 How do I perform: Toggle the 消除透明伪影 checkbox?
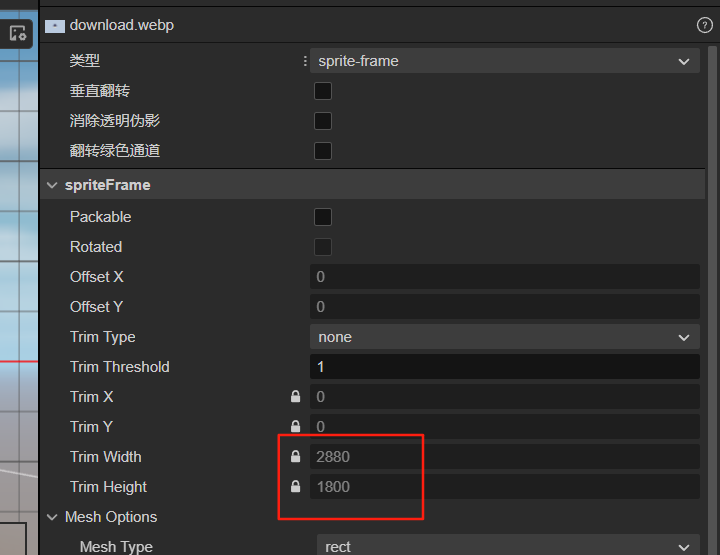tap(323, 121)
